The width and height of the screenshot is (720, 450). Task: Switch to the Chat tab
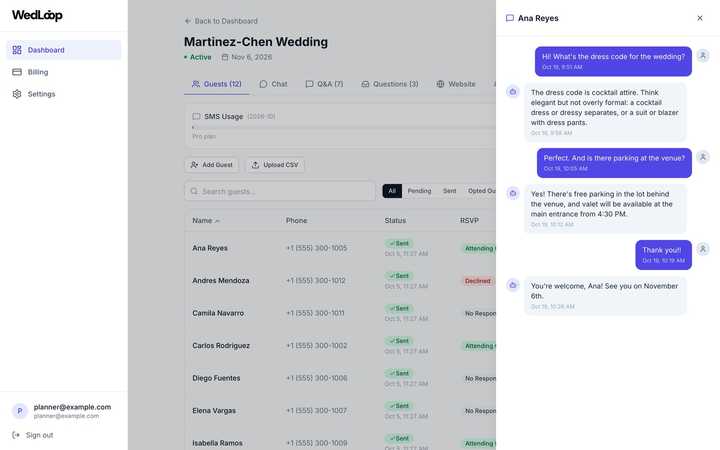pos(273,84)
